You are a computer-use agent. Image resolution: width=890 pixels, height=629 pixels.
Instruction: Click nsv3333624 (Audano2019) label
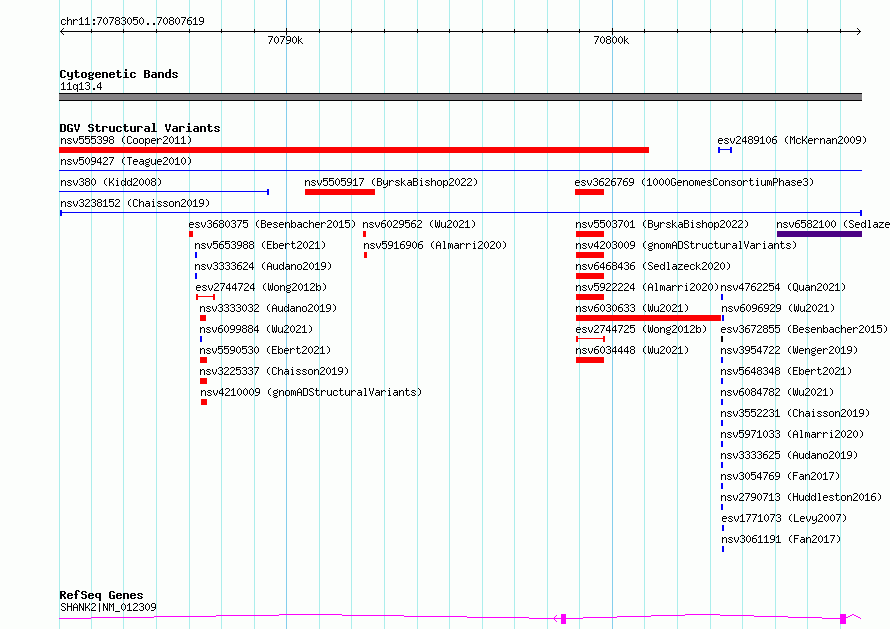263,266
